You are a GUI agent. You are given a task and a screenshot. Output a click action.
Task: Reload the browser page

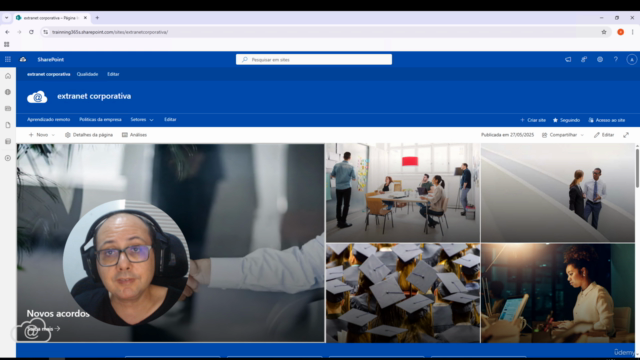coord(31,32)
